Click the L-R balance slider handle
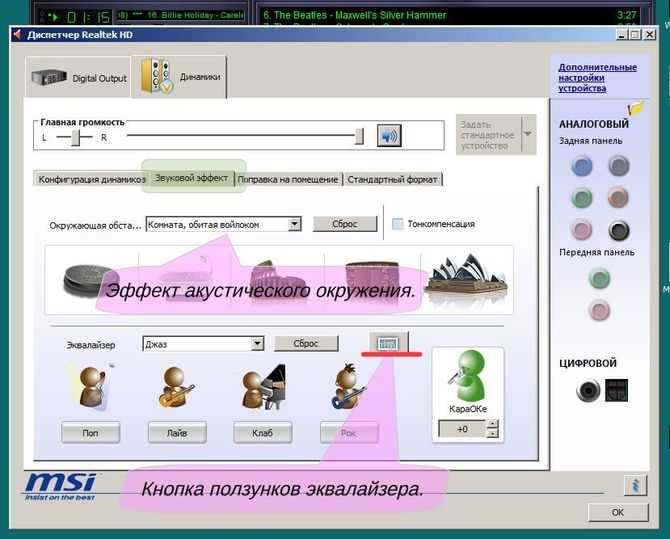 pyautogui.click(x=76, y=137)
